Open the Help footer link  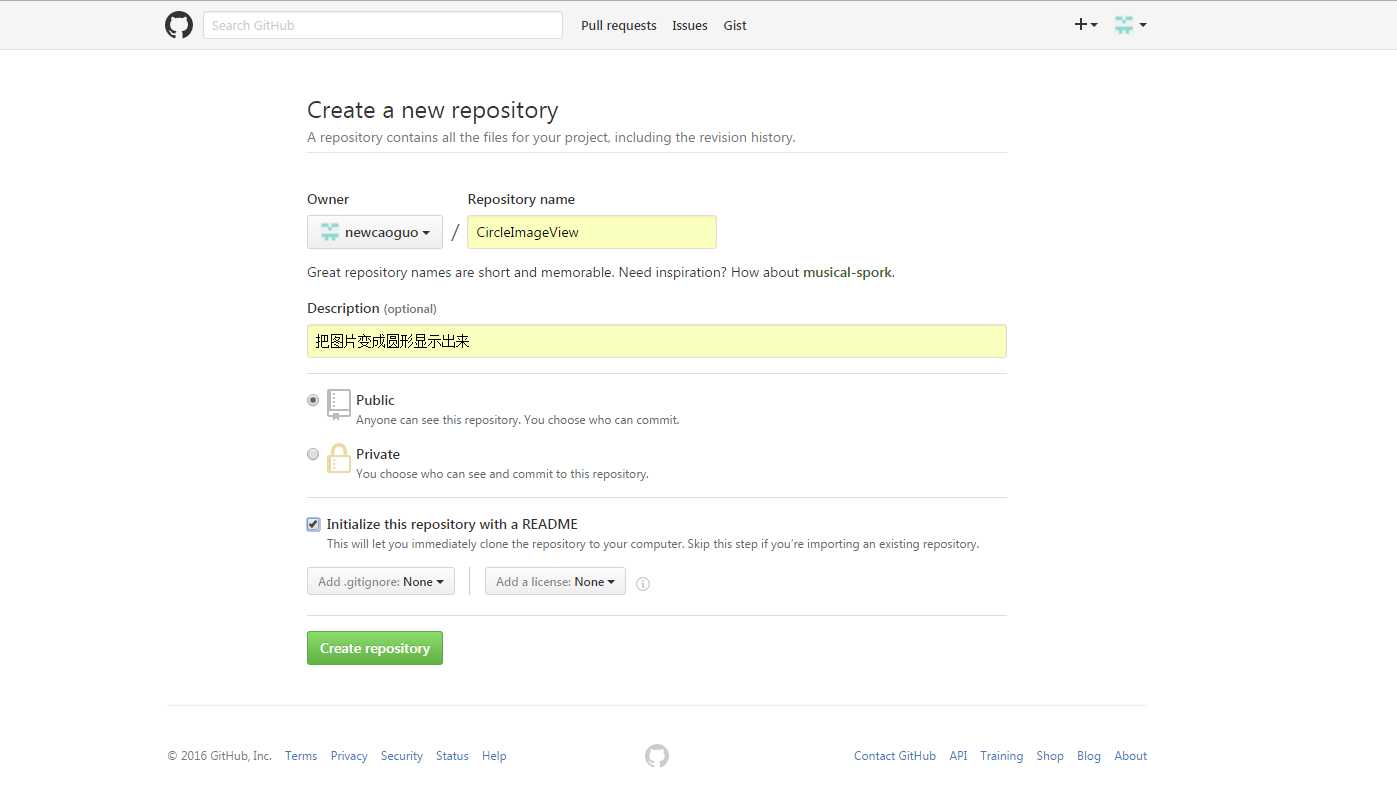pos(494,756)
